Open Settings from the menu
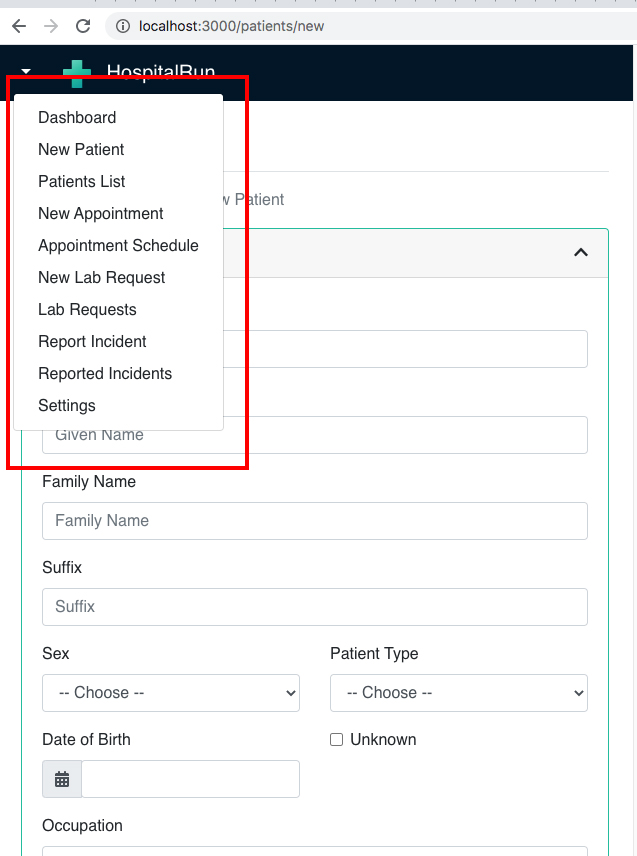 coord(66,405)
